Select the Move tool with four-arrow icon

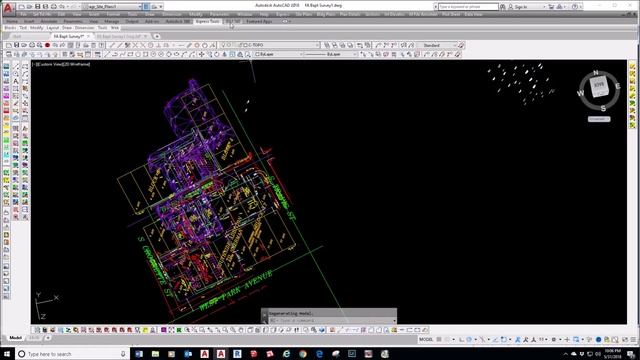point(201,54)
